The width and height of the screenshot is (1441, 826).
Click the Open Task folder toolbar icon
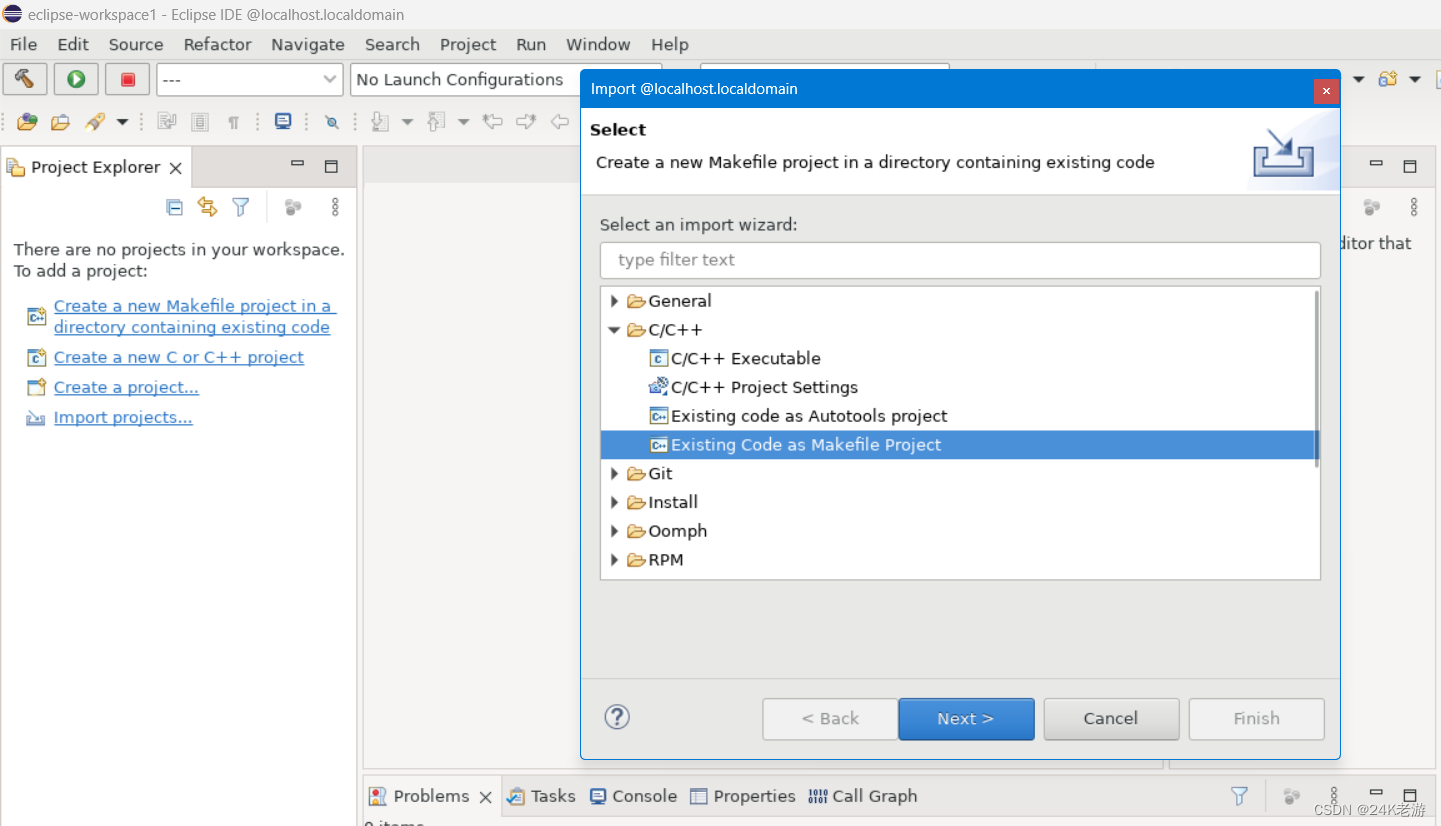[60, 122]
